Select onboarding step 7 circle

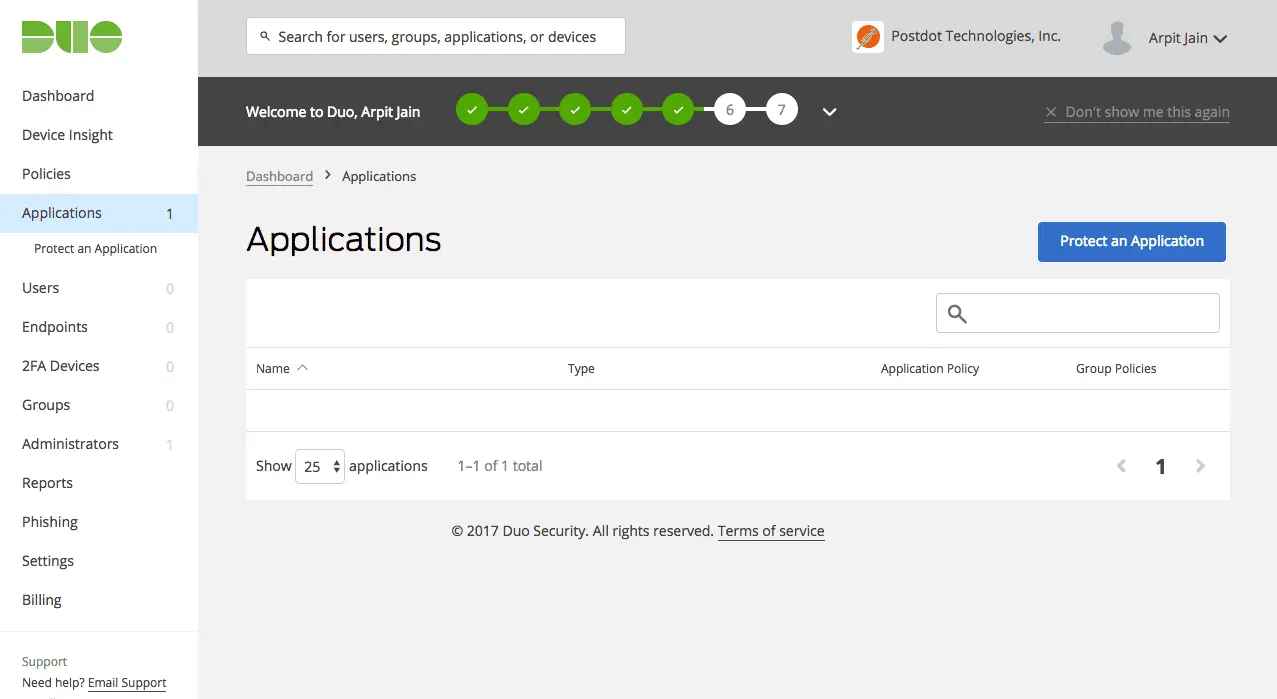point(782,109)
